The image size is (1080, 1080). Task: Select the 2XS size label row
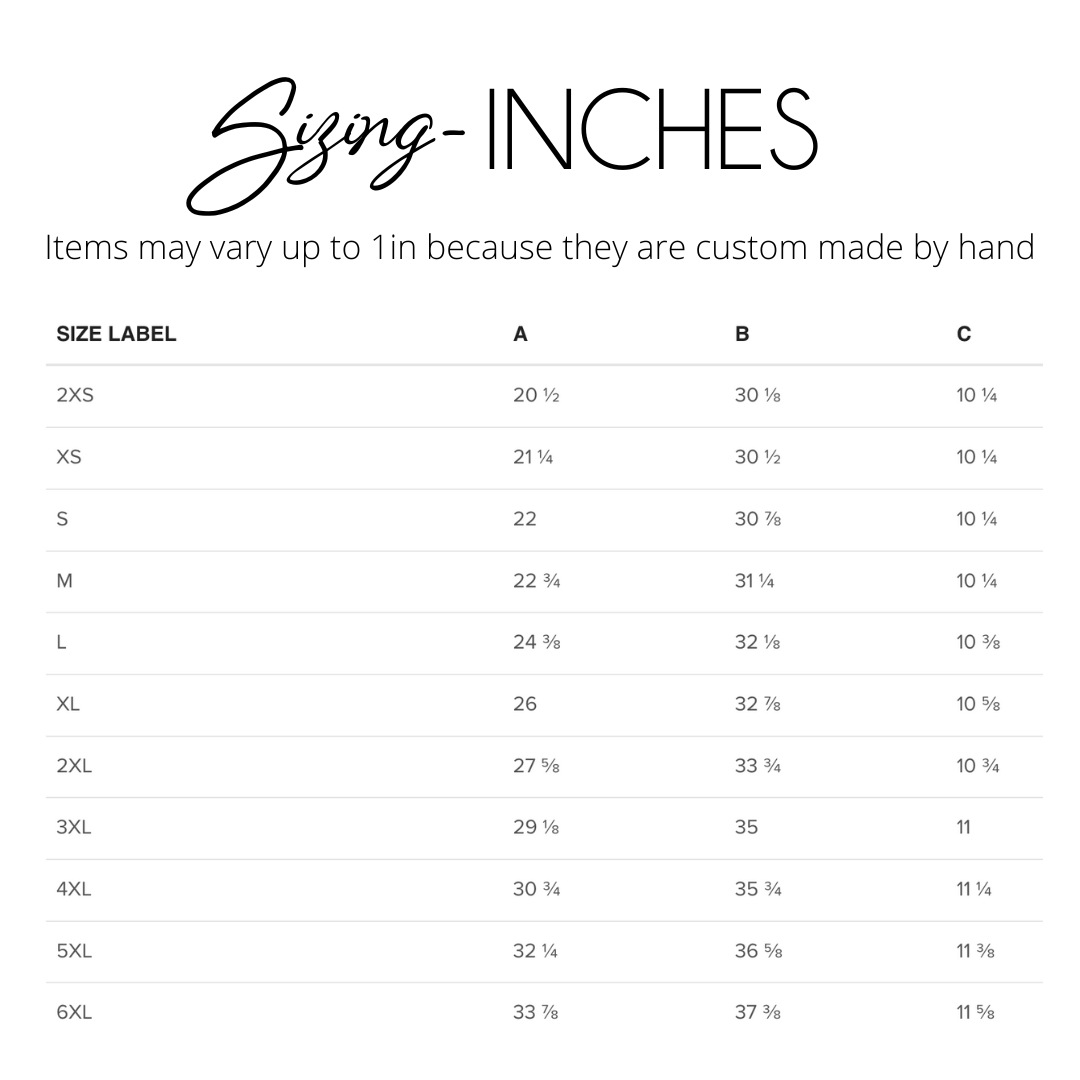pyautogui.click(x=75, y=395)
